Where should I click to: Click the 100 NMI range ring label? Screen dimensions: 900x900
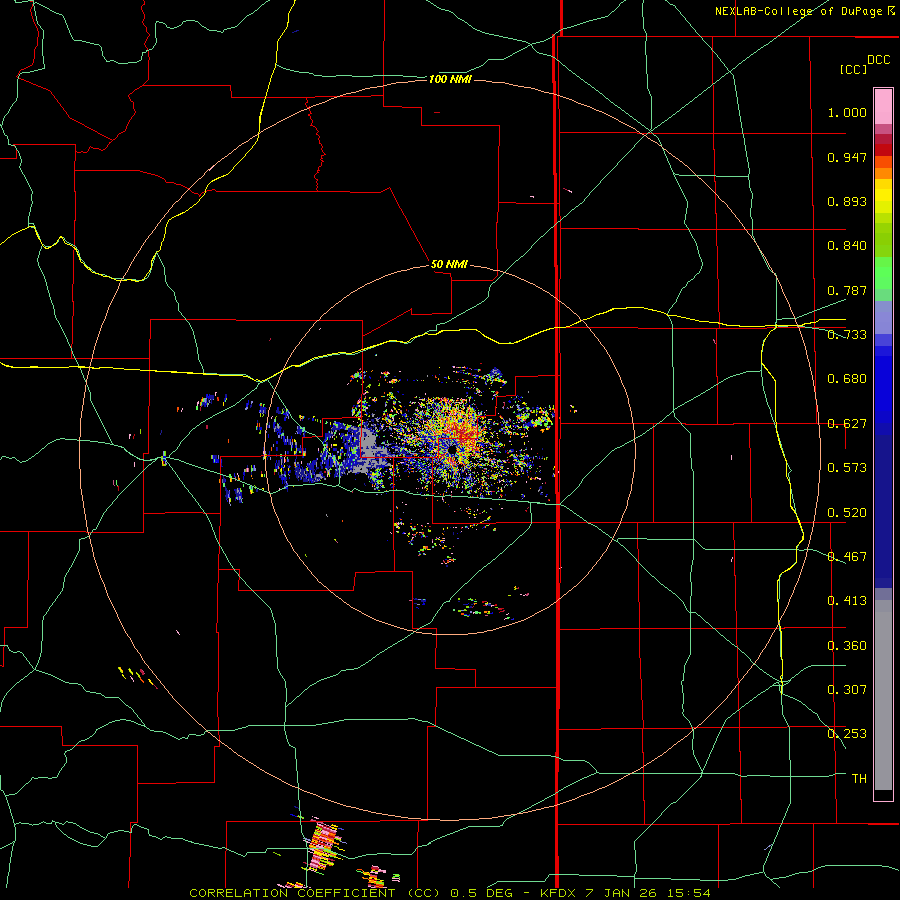[x=450, y=79]
